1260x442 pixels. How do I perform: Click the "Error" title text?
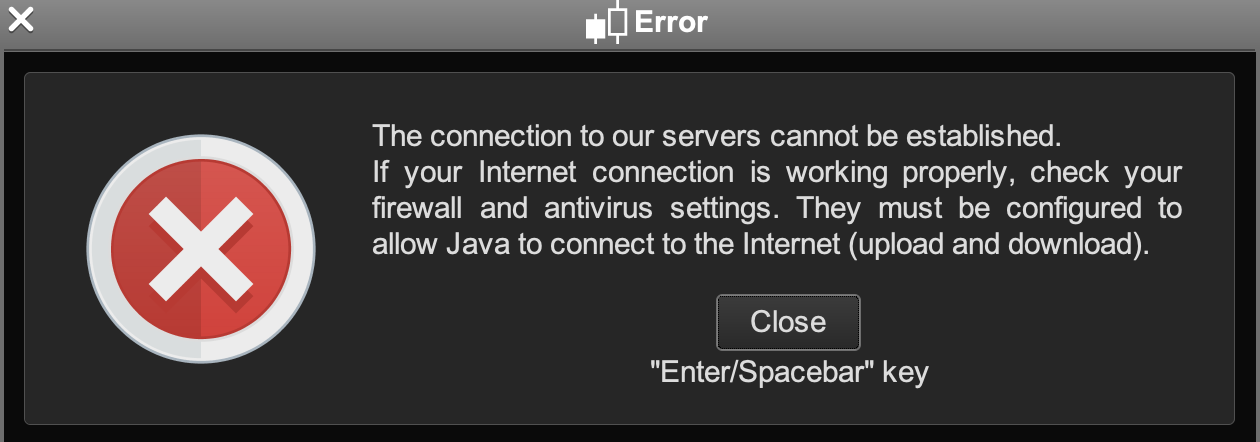click(x=671, y=22)
